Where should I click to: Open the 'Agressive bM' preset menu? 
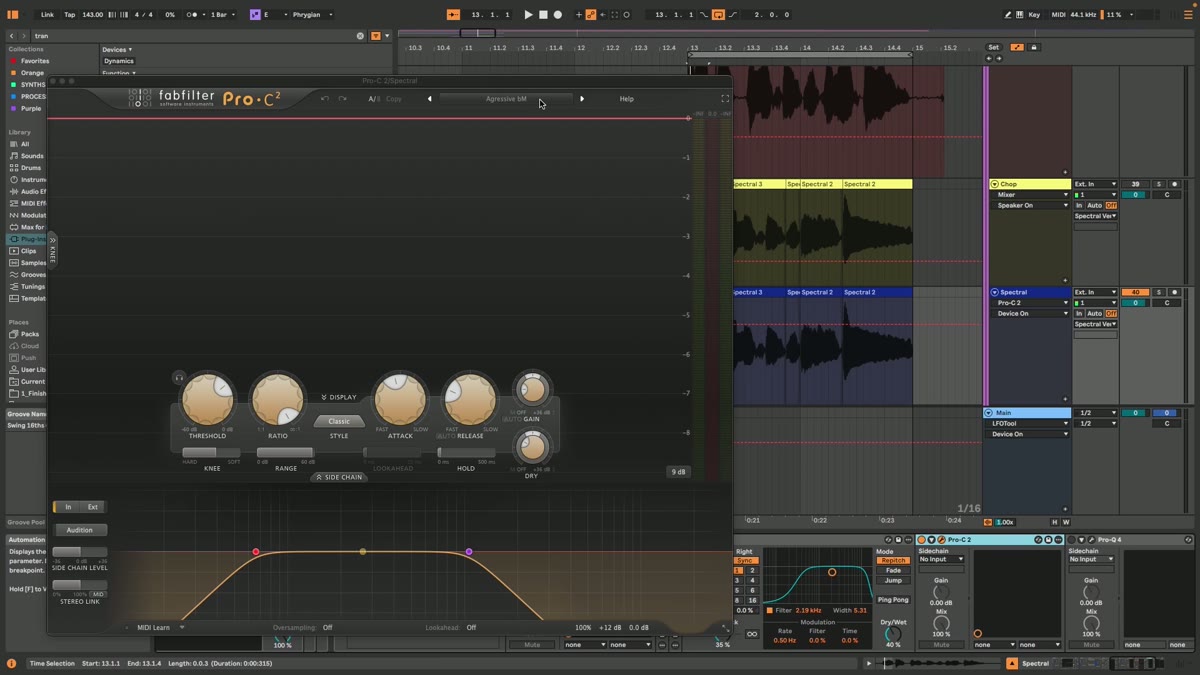click(x=506, y=99)
